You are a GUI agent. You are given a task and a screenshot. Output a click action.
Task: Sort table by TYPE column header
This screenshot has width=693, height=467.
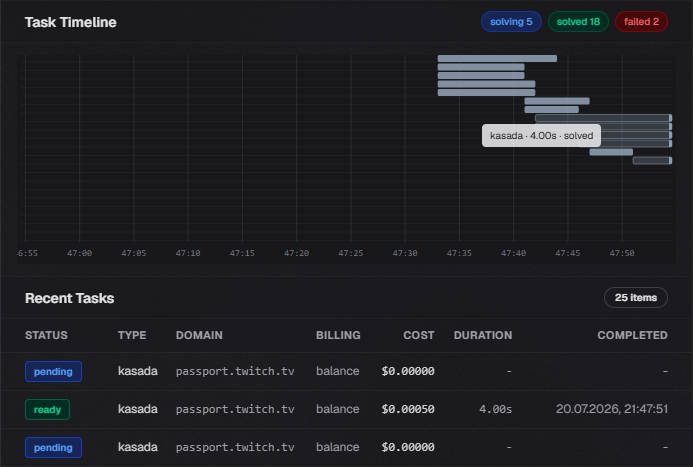pos(132,335)
